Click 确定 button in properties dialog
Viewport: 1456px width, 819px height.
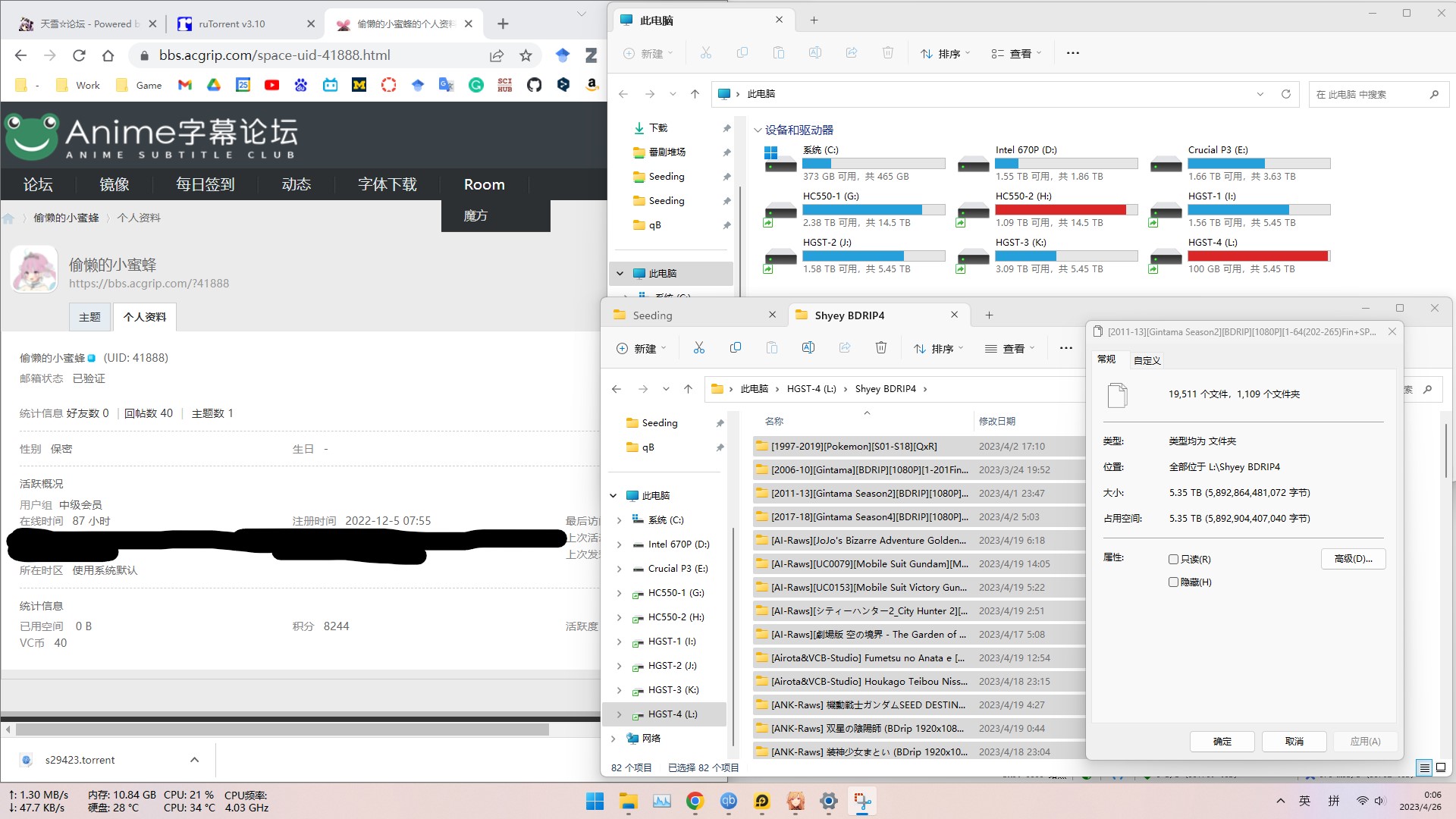[x=1222, y=742]
